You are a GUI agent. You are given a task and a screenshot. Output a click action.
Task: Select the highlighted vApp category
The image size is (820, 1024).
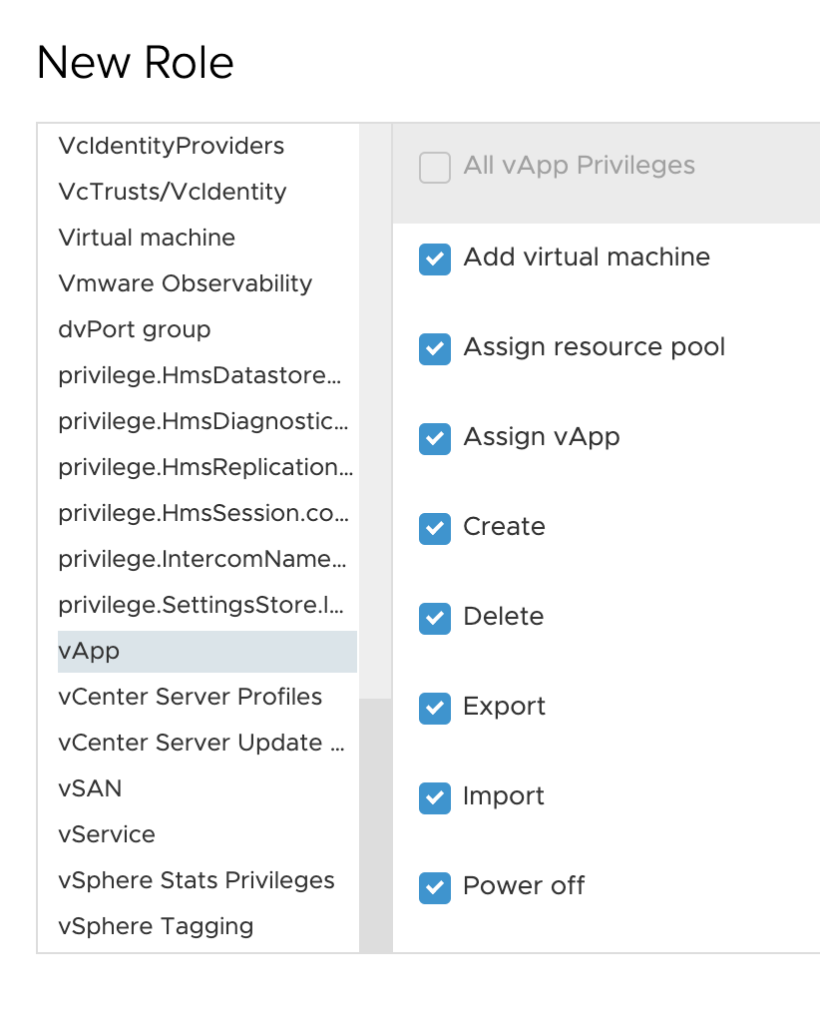point(207,651)
